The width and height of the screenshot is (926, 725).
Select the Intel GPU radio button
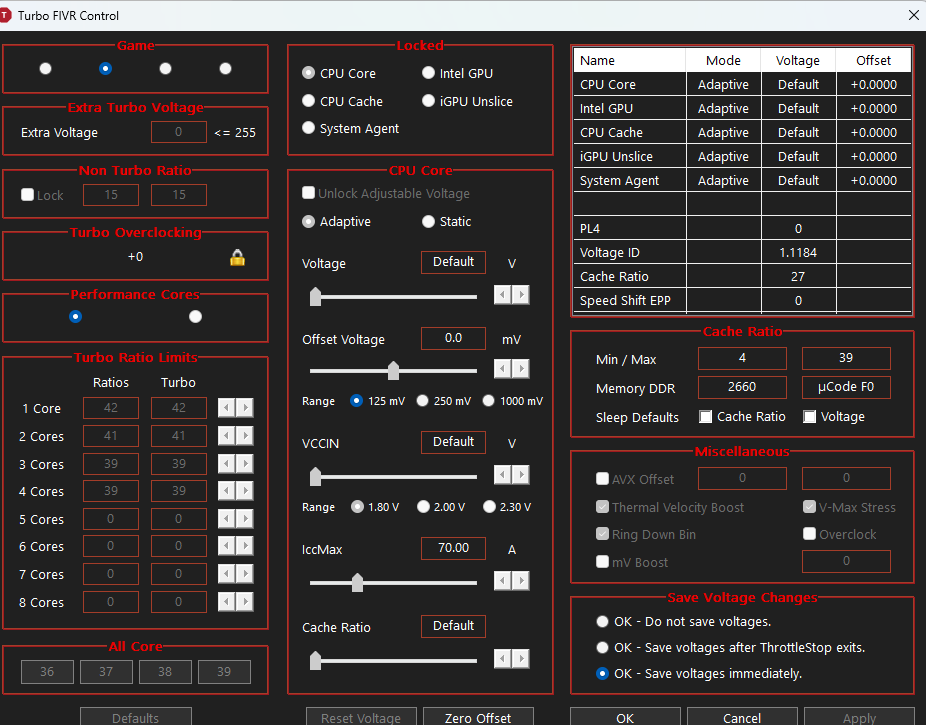tap(428, 73)
